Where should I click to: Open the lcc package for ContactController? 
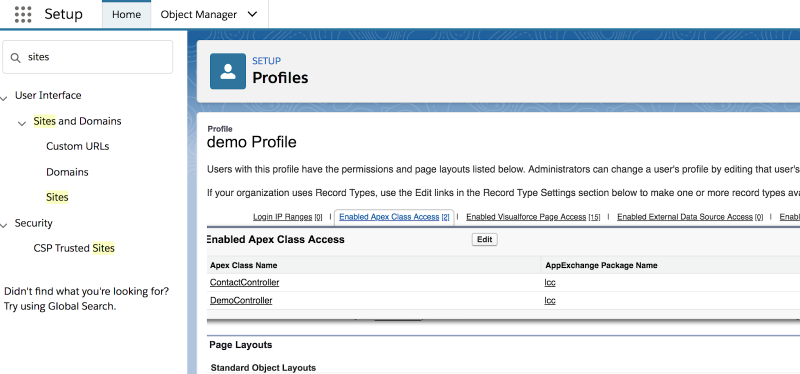coord(550,283)
